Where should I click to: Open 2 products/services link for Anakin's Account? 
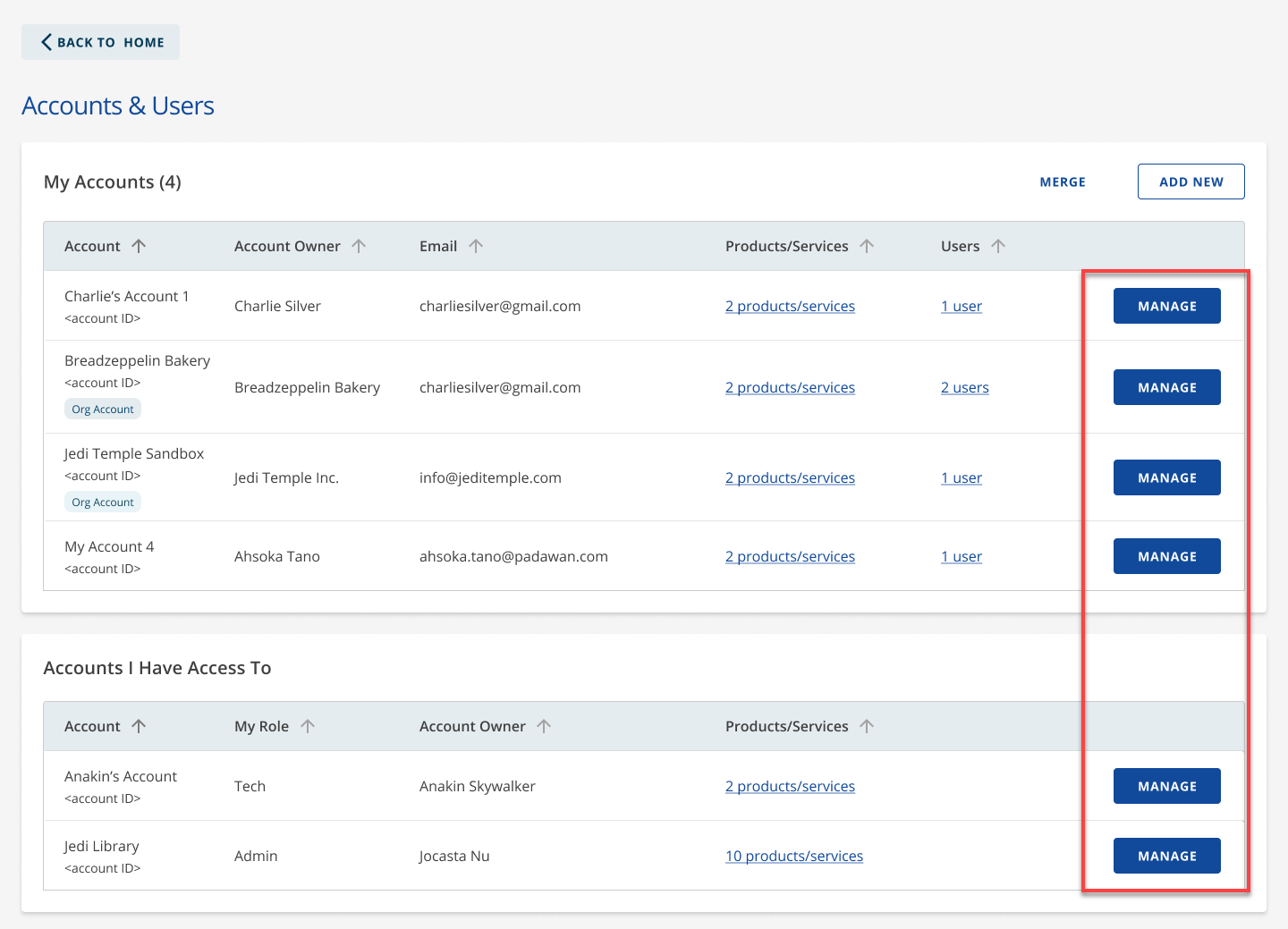pos(790,786)
